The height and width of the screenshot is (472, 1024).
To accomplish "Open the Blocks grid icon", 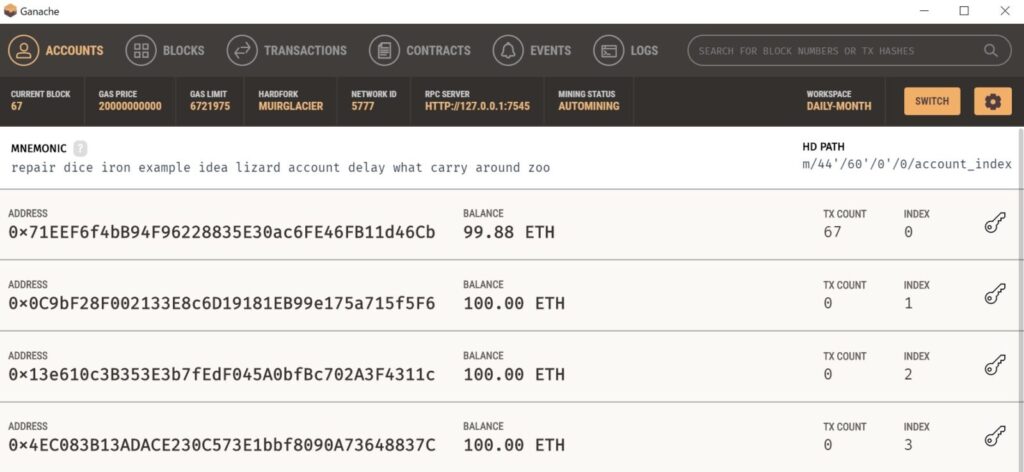I will click(x=141, y=50).
